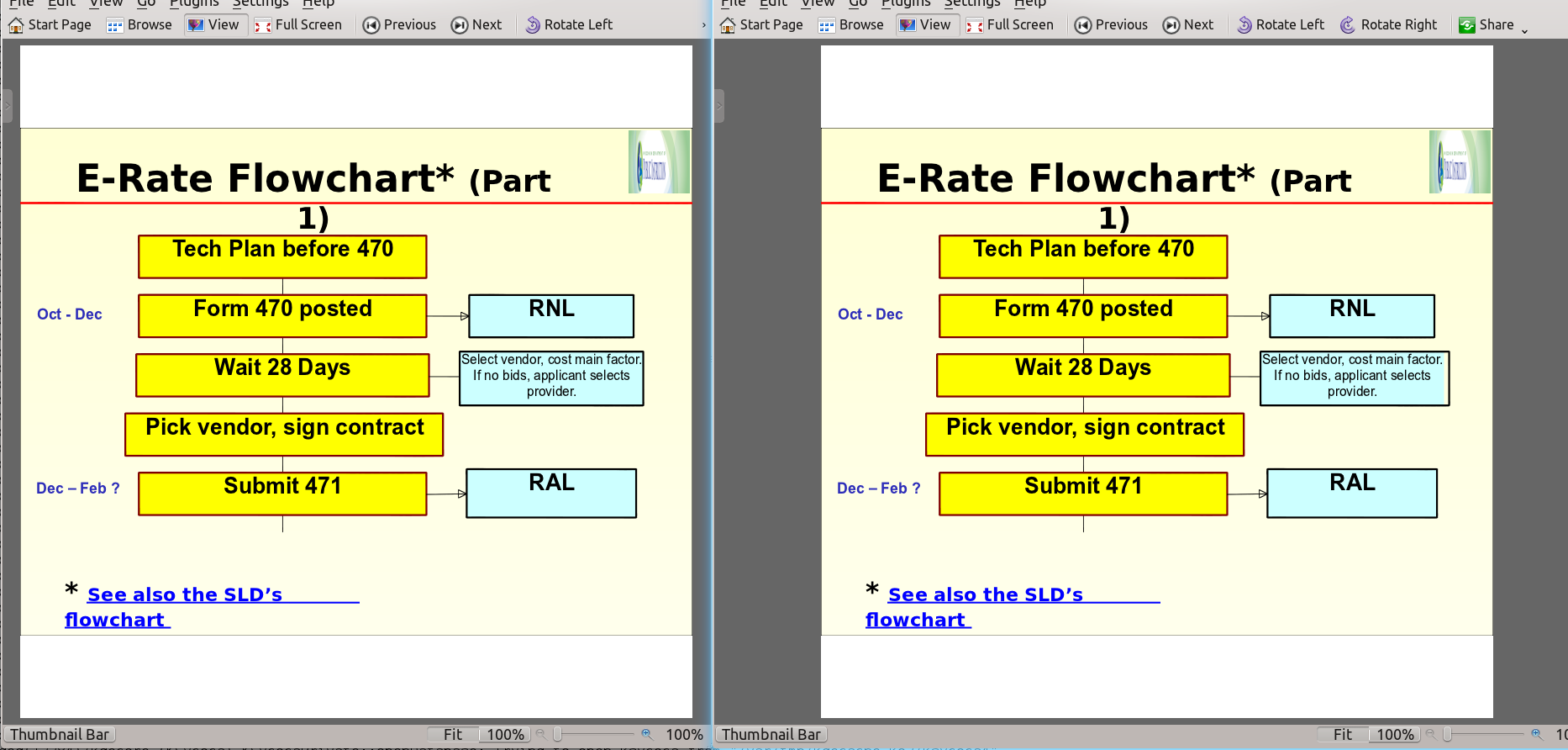Screen dimensions: 1568x750
Task: Click the 100% zoom button in left window
Action: [505, 735]
